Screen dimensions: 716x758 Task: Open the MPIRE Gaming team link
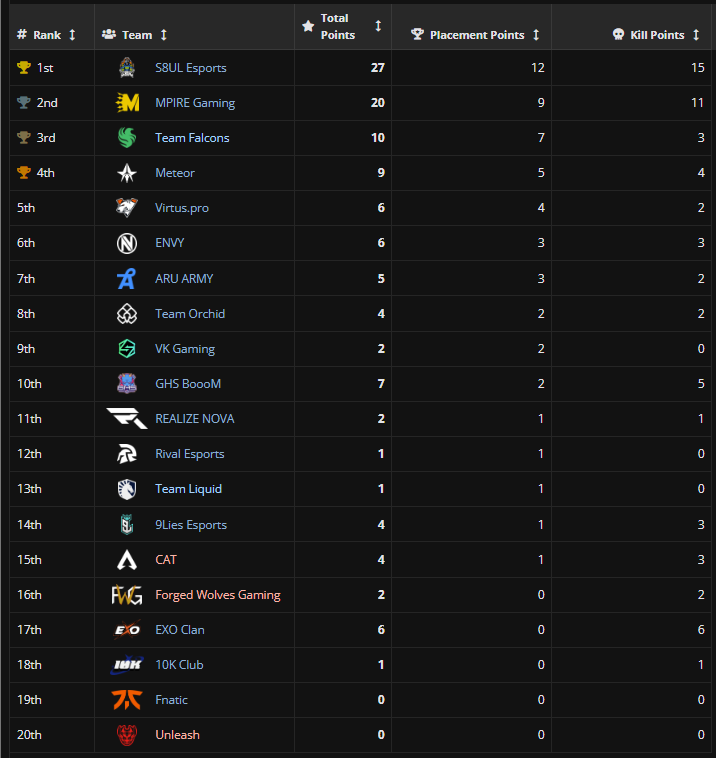click(x=195, y=102)
